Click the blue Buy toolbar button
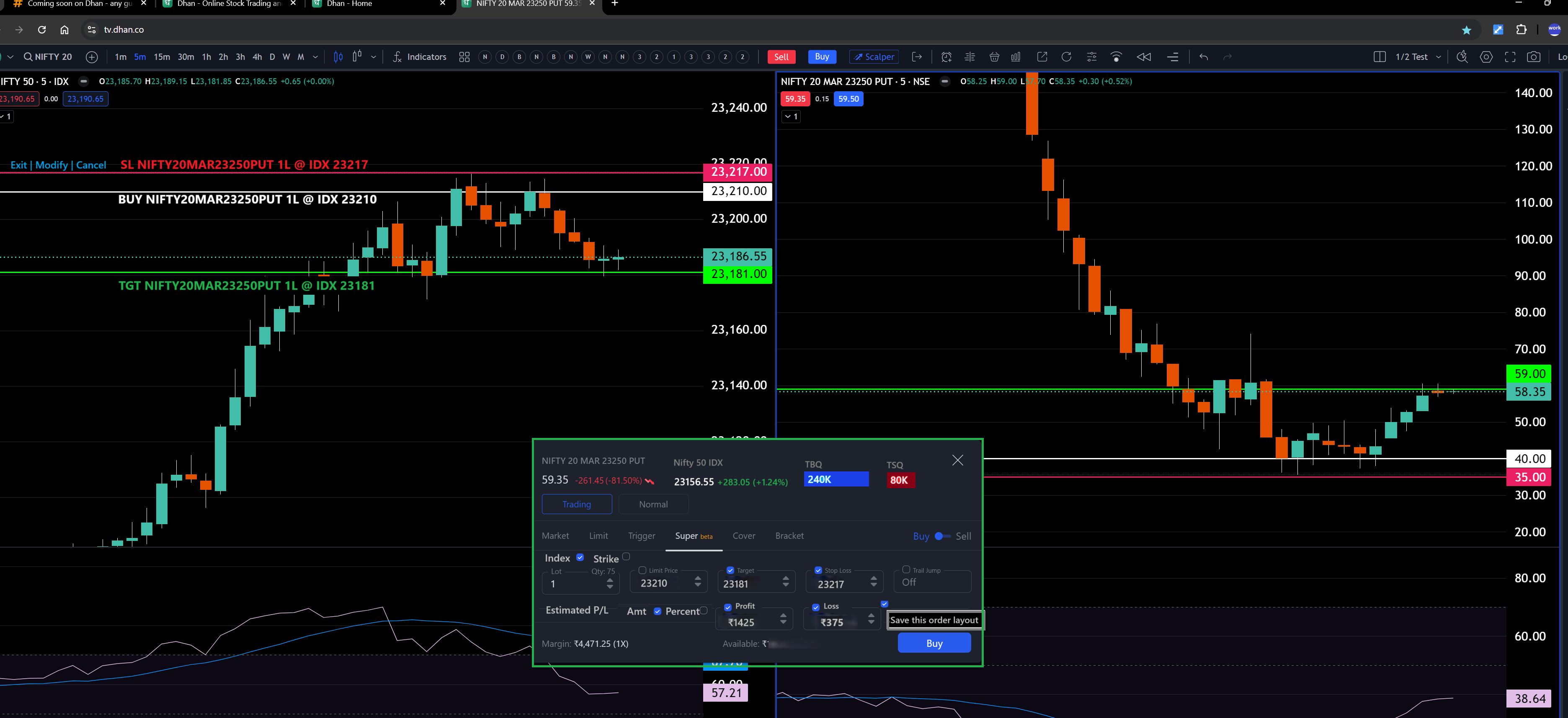The height and width of the screenshot is (718, 1568). 822,57
